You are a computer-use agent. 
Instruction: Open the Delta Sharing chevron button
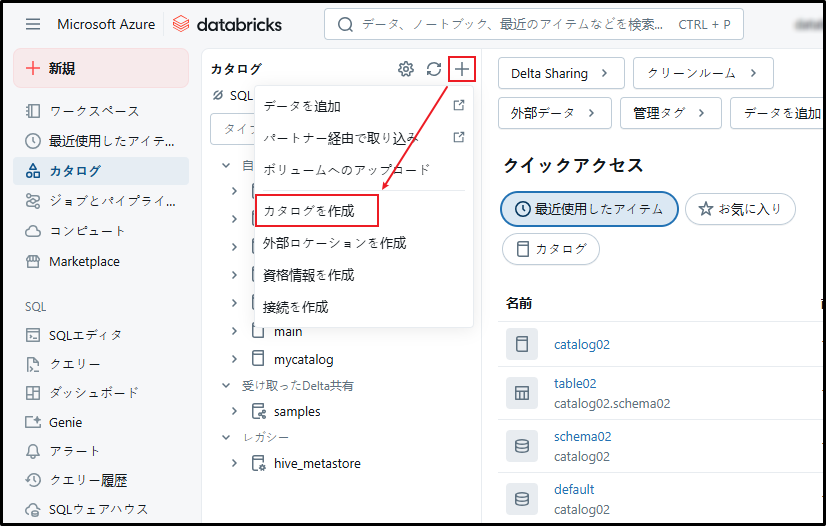[x=561, y=73]
